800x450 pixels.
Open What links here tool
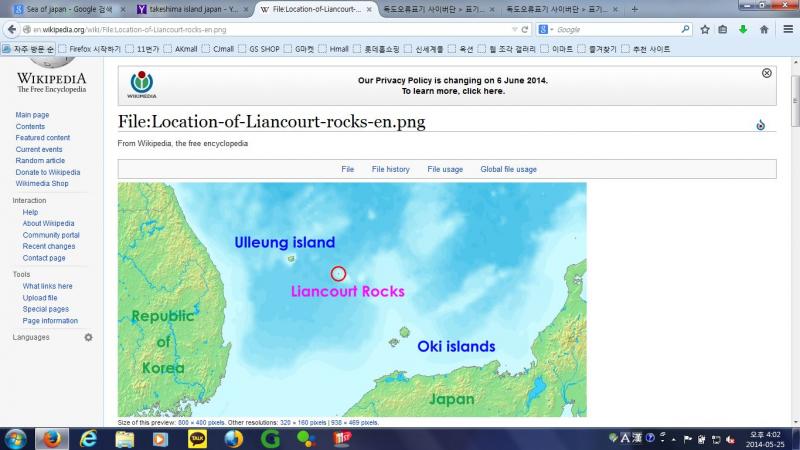tap(47, 286)
